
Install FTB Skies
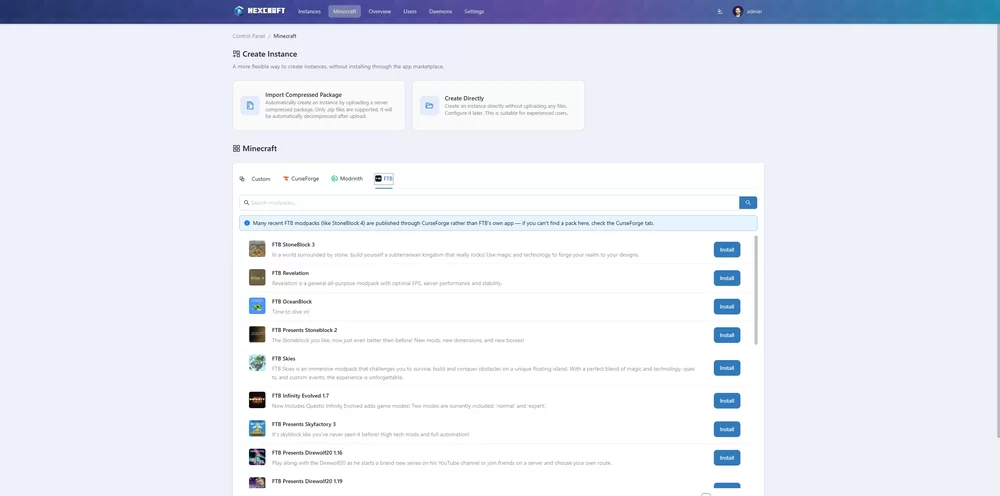727,368
